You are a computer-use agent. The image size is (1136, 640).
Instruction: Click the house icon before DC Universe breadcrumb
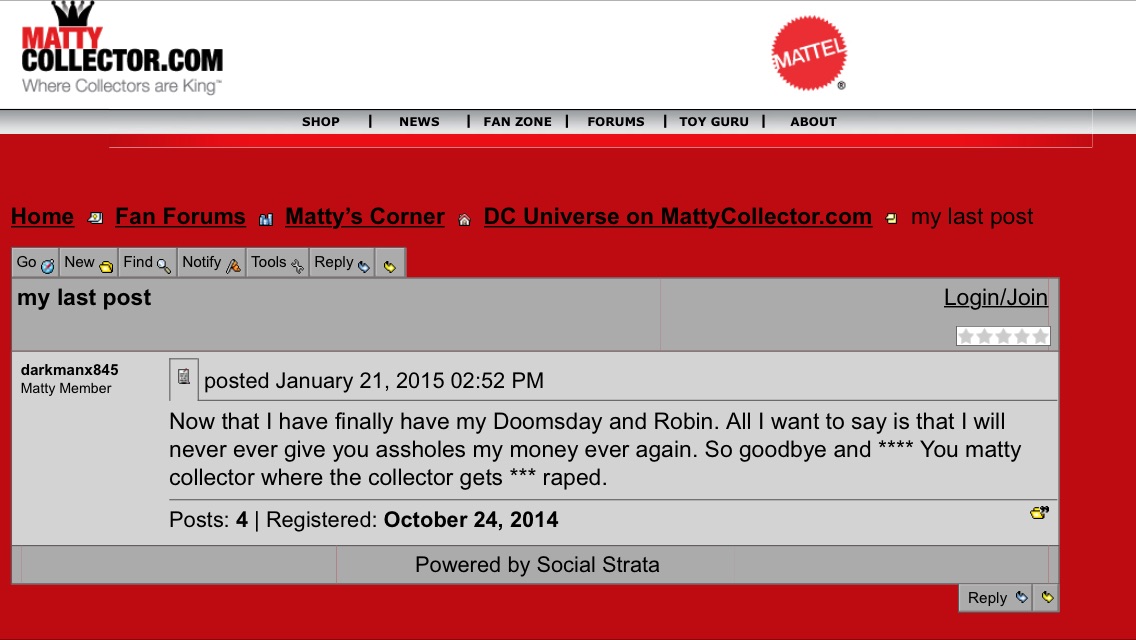coord(464,220)
